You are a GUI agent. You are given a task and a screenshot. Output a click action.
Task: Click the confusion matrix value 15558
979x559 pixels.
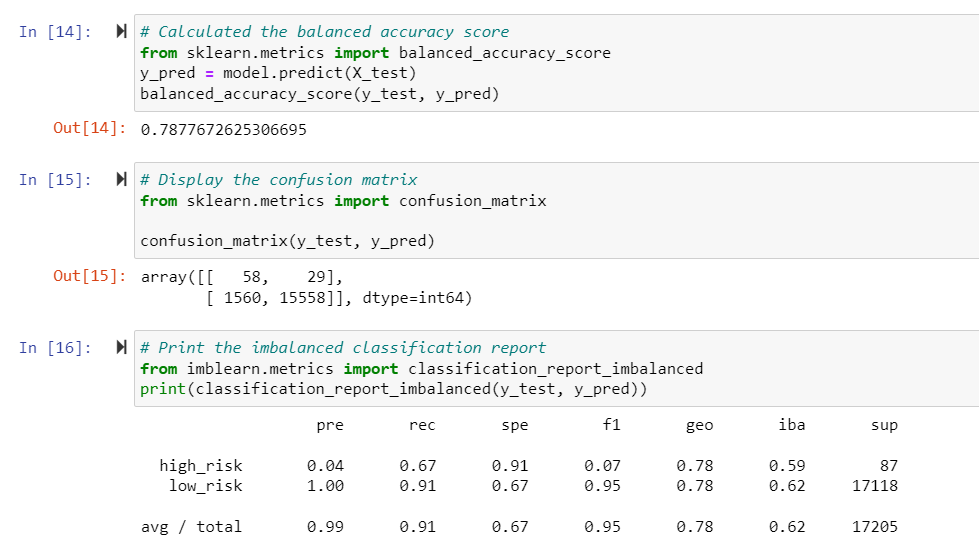click(302, 298)
